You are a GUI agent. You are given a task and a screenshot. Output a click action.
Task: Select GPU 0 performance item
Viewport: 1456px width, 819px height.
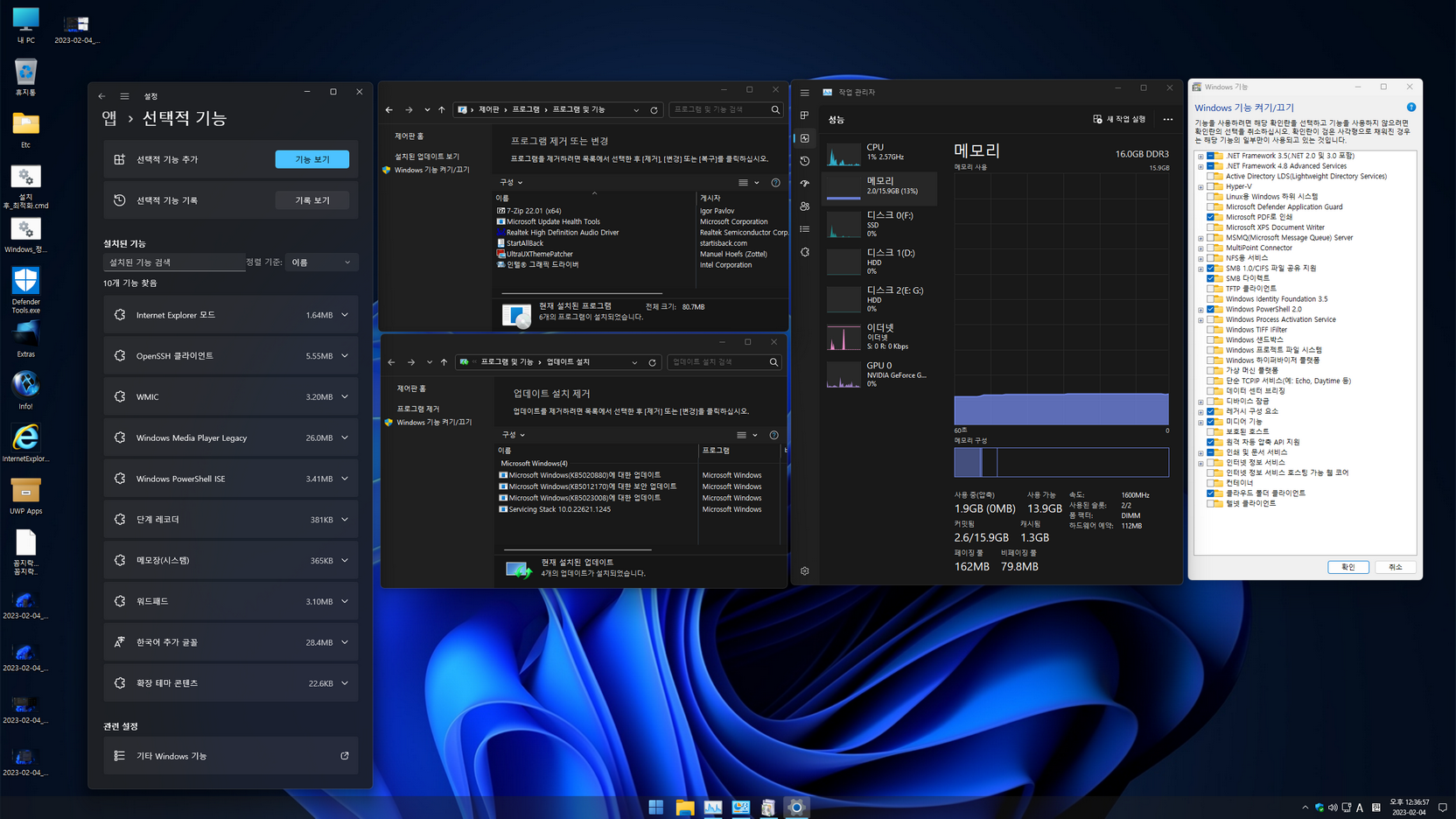coord(880,374)
